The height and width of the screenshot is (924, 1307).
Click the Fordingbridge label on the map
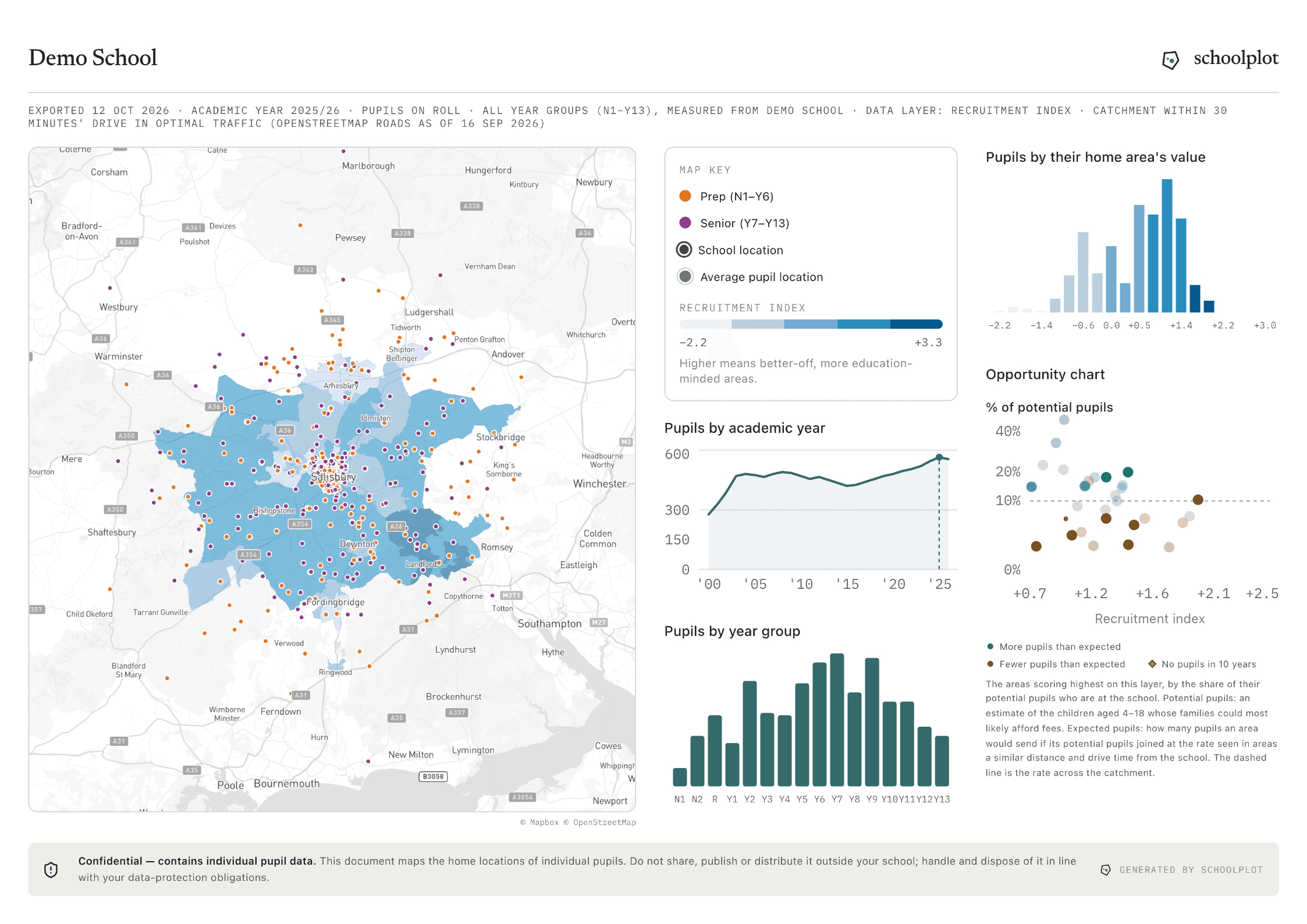pos(336,602)
